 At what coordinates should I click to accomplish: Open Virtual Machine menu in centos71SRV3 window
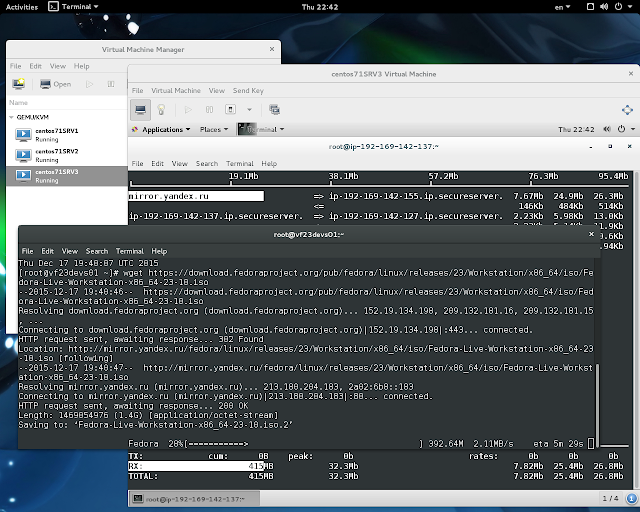[x=176, y=91]
